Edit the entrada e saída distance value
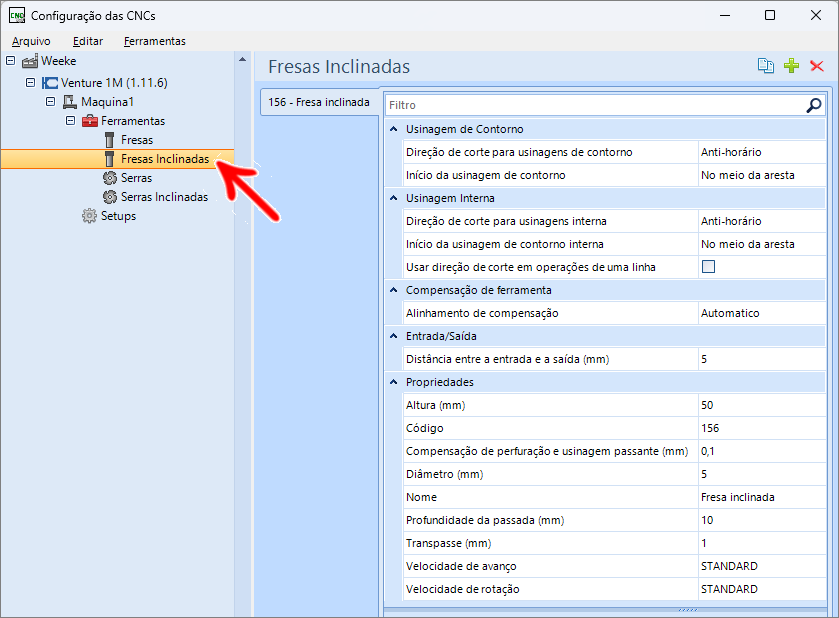 (761, 359)
